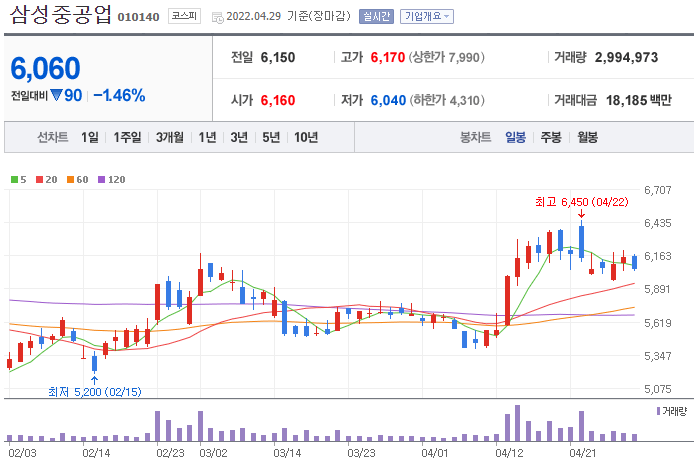Click the 6,707 price axis label

pos(658,190)
